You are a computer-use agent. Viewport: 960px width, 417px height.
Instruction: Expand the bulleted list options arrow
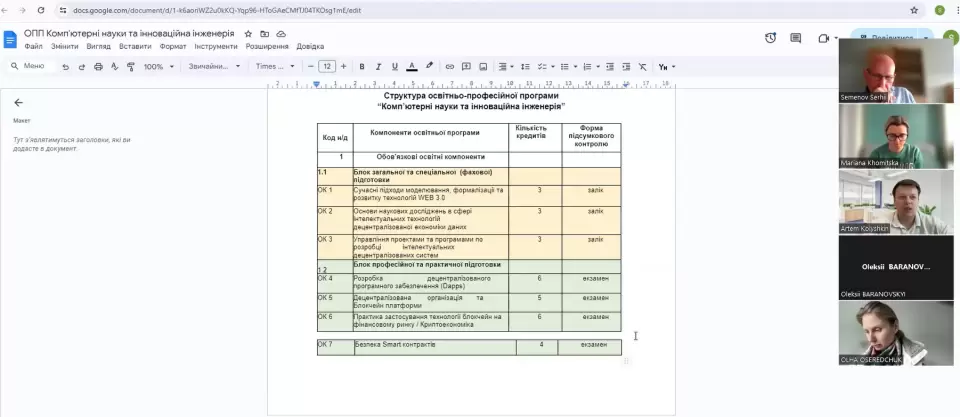[576, 67]
